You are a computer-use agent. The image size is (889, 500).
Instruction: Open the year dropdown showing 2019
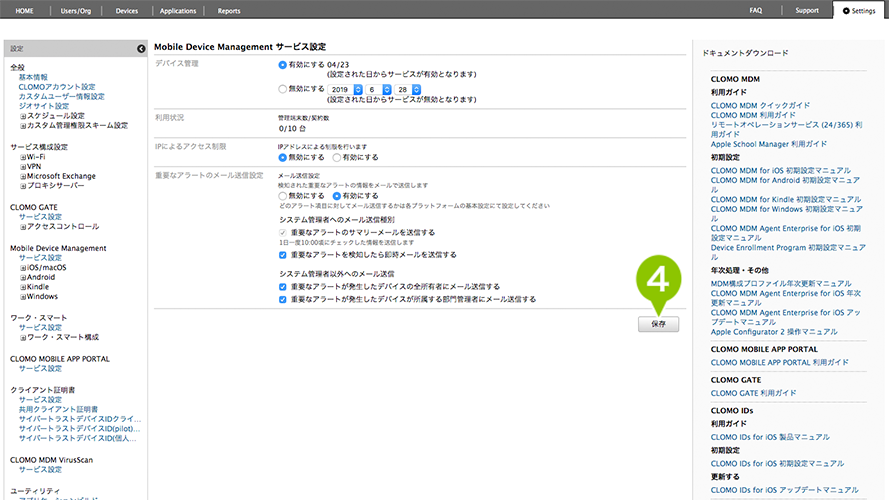click(x=345, y=90)
